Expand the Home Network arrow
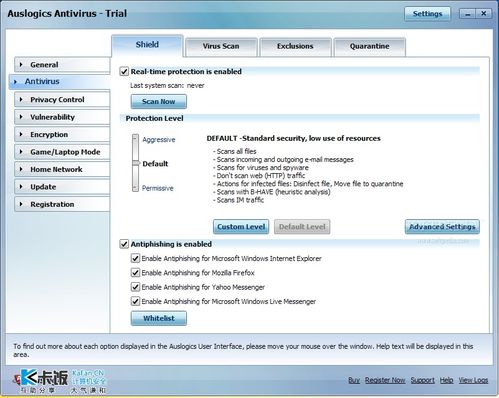Image resolution: width=499 pixels, height=398 pixels. (21, 169)
